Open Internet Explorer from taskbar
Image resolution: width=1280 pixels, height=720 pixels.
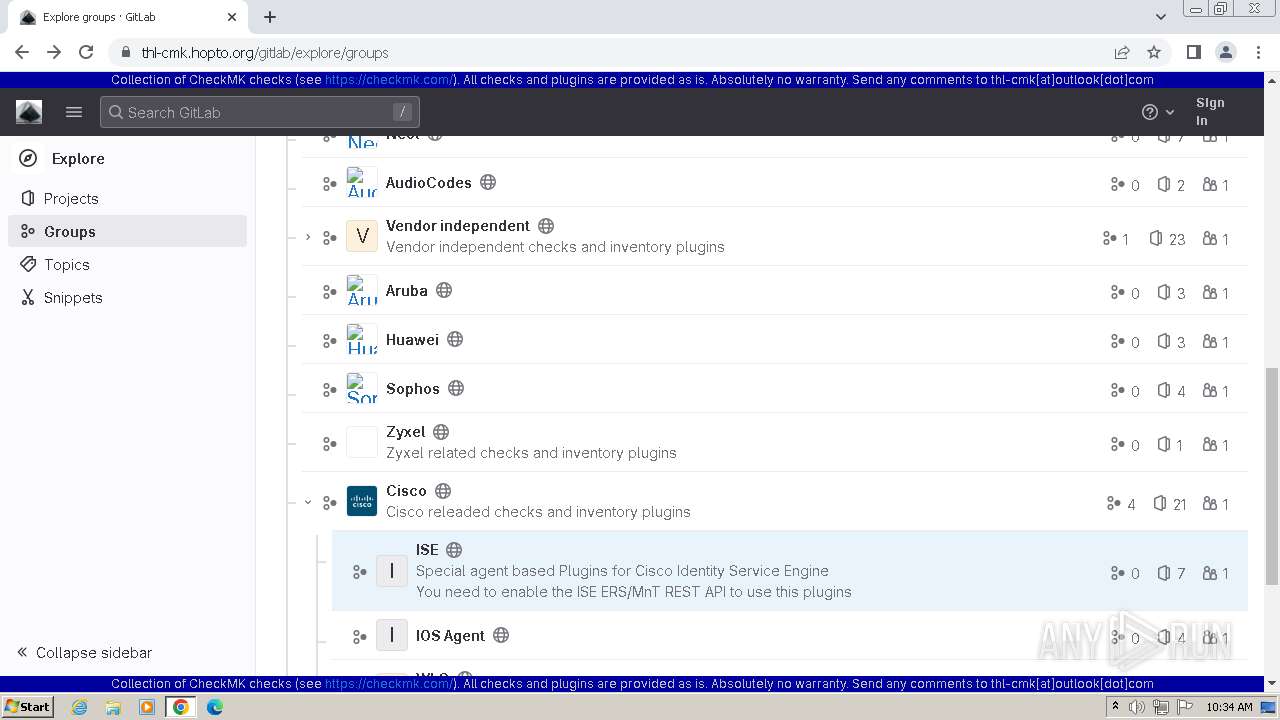pyautogui.click(x=80, y=707)
